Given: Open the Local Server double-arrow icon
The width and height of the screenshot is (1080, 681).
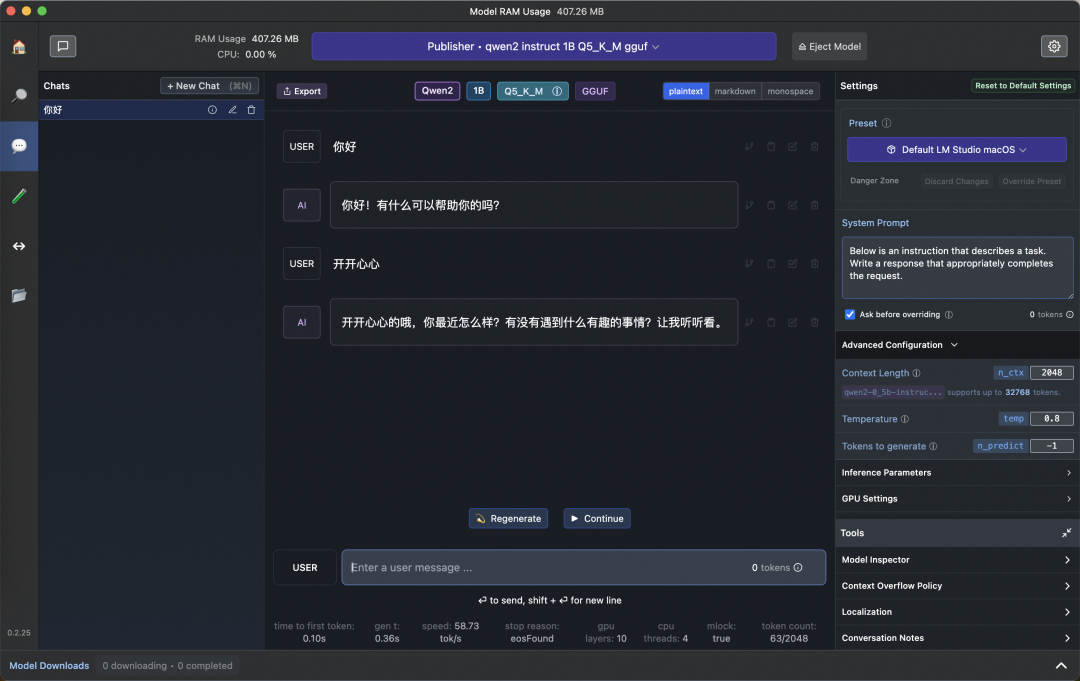Looking at the screenshot, I should pyautogui.click(x=19, y=246).
